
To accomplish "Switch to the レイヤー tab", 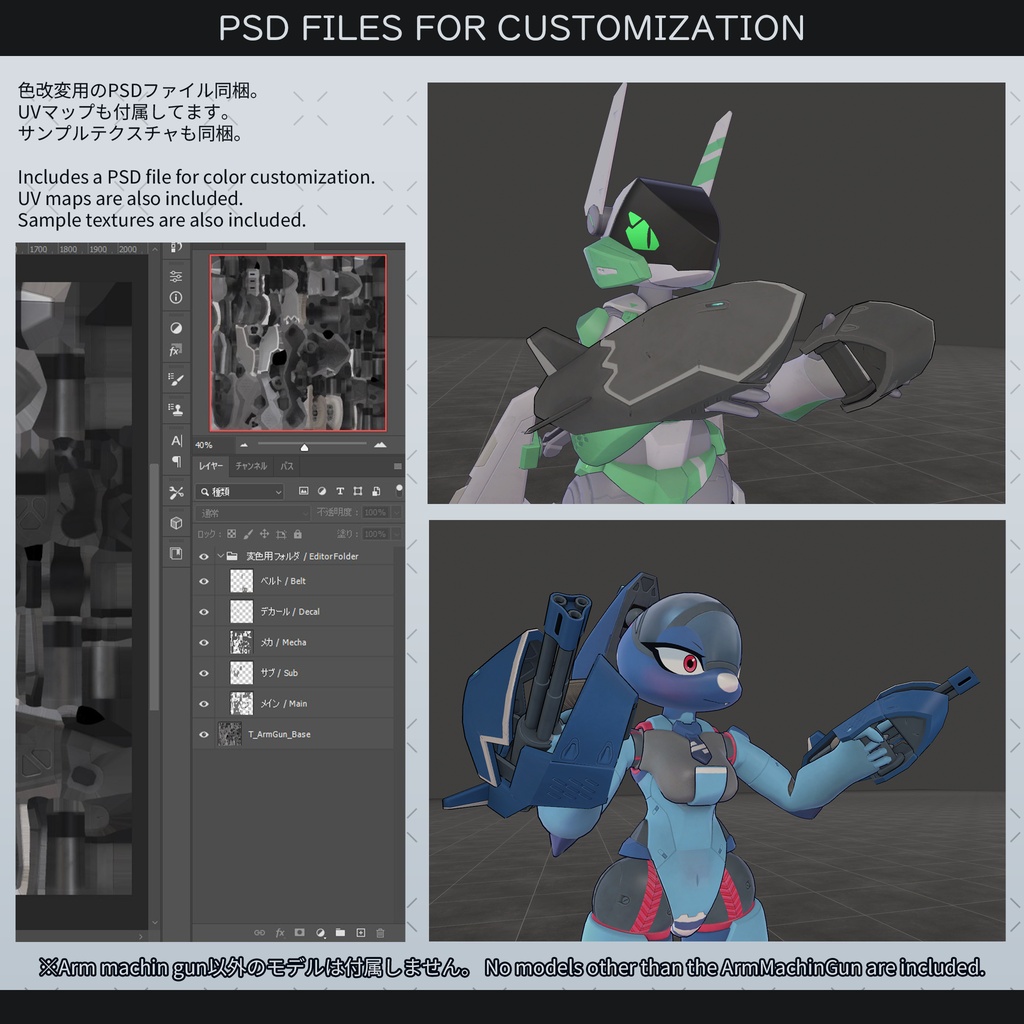I will (210, 466).
